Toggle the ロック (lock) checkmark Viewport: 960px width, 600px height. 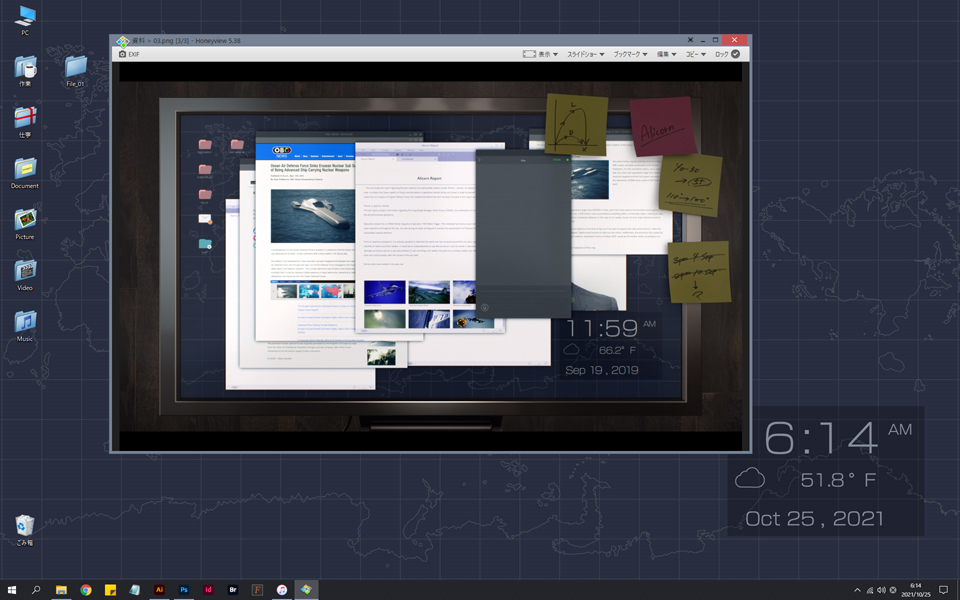point(735,54)
